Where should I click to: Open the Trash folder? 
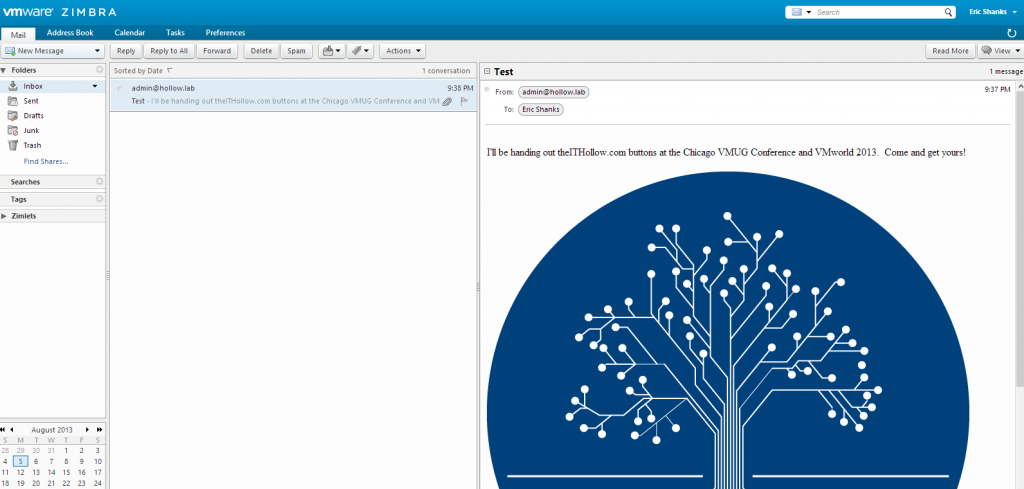tap(32, 145)
